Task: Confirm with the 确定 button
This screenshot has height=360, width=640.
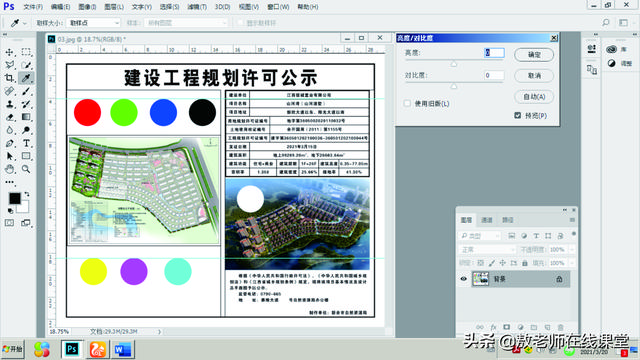Action: 534,55
